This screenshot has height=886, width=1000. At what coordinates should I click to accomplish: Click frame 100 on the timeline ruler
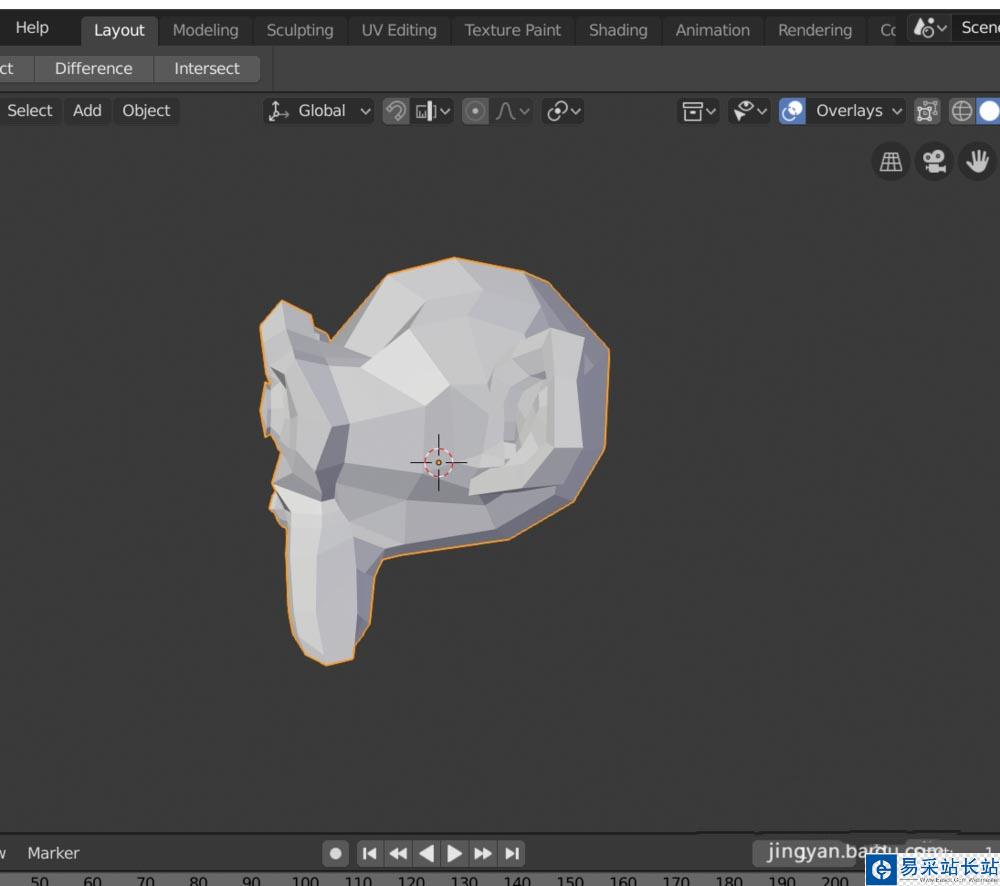(x=305, y=881)
